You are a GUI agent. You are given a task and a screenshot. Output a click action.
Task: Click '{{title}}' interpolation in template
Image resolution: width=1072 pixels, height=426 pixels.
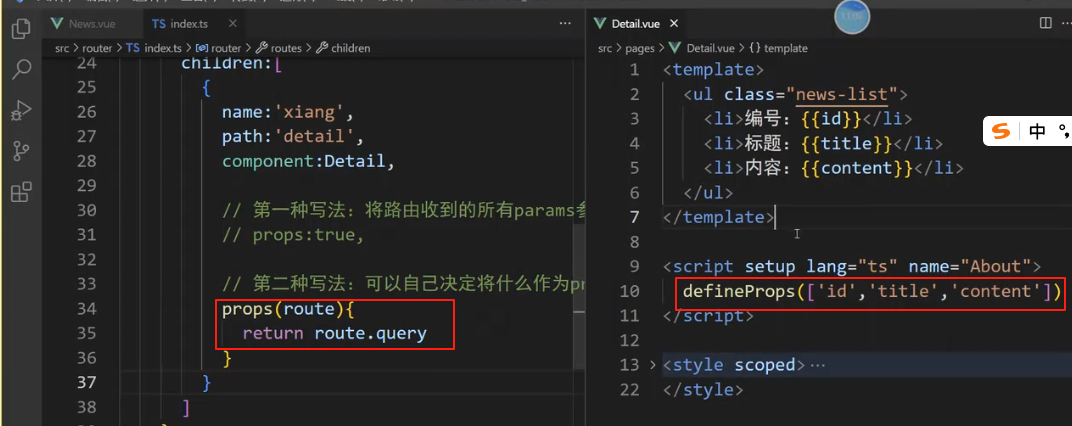[x=847, y=144]
